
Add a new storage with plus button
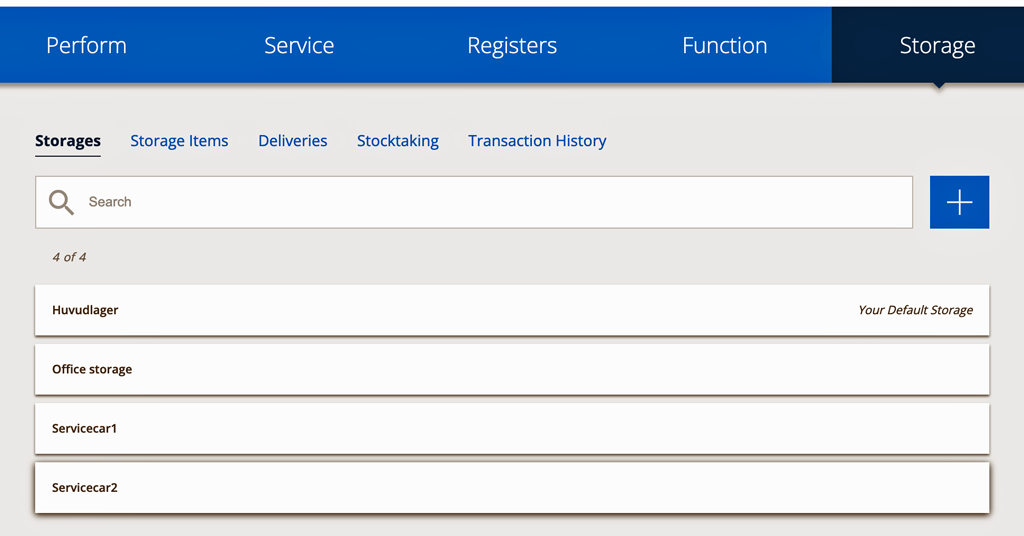pos(959,202)
